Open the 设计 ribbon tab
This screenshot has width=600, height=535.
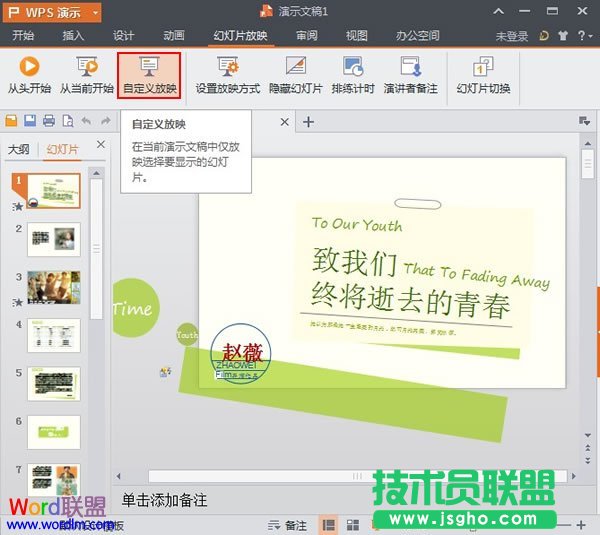pyautogui.click(x=123, y=36)
